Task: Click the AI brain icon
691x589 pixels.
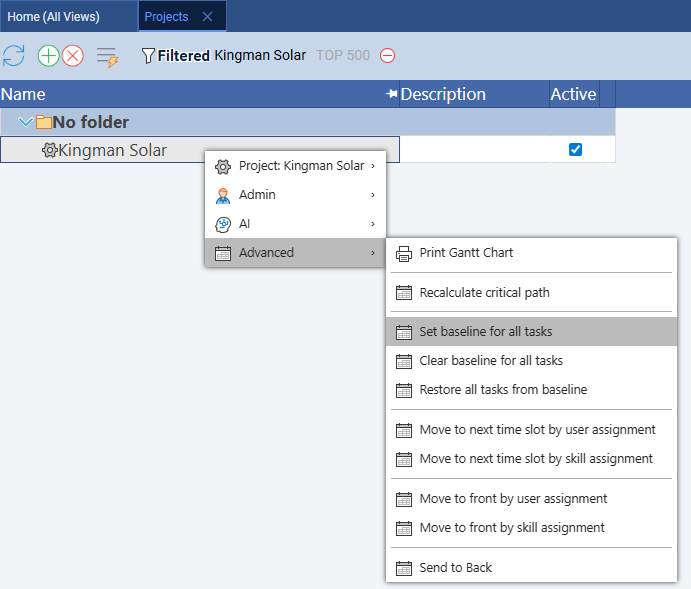Action: [x=223, y=225]
